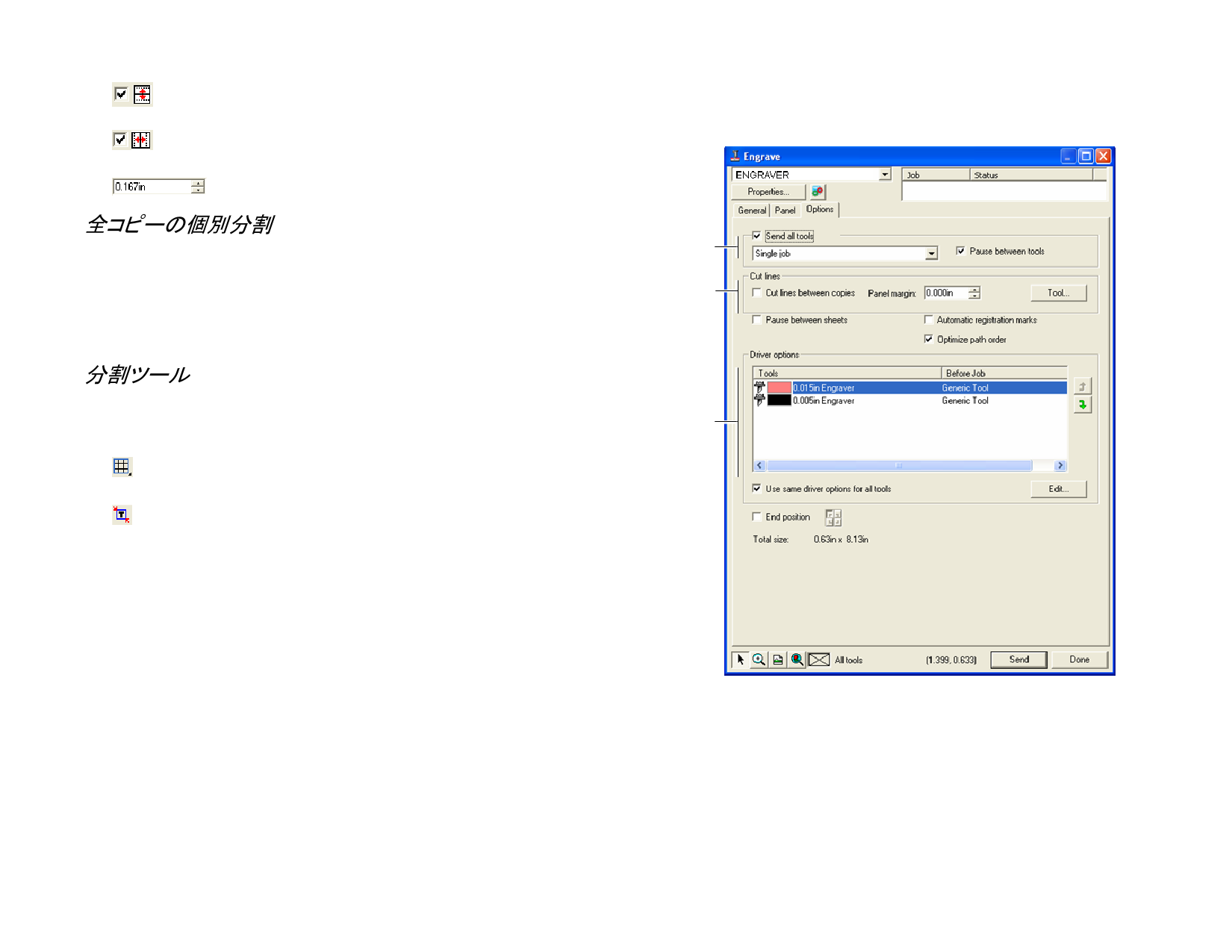
Task: Increase Panel margin with the up spinner
Action: (x=974, y=290)
